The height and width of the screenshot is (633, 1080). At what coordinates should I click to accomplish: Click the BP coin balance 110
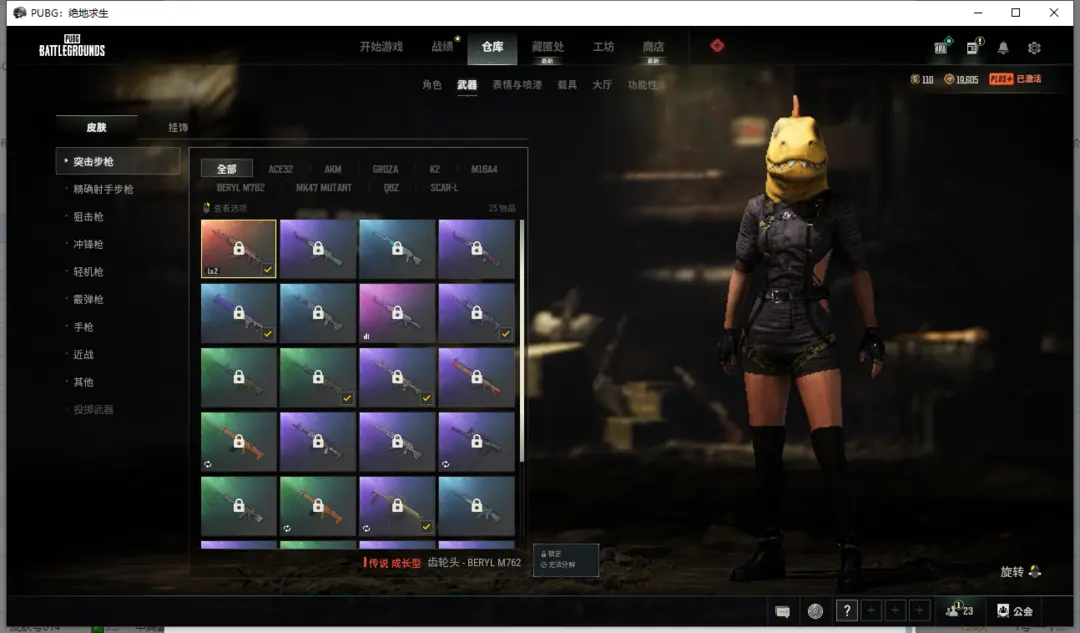(x=922, y=79)
